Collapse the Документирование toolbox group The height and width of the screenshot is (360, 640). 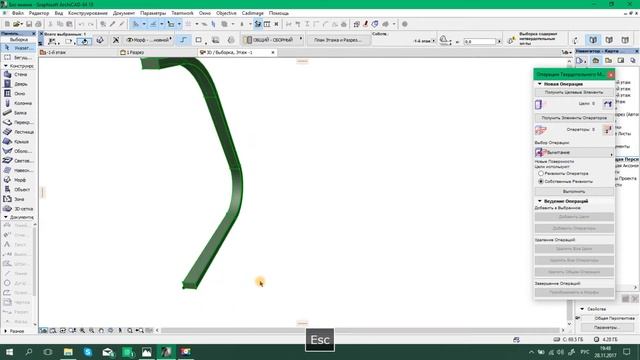click(x=6, y=217)
